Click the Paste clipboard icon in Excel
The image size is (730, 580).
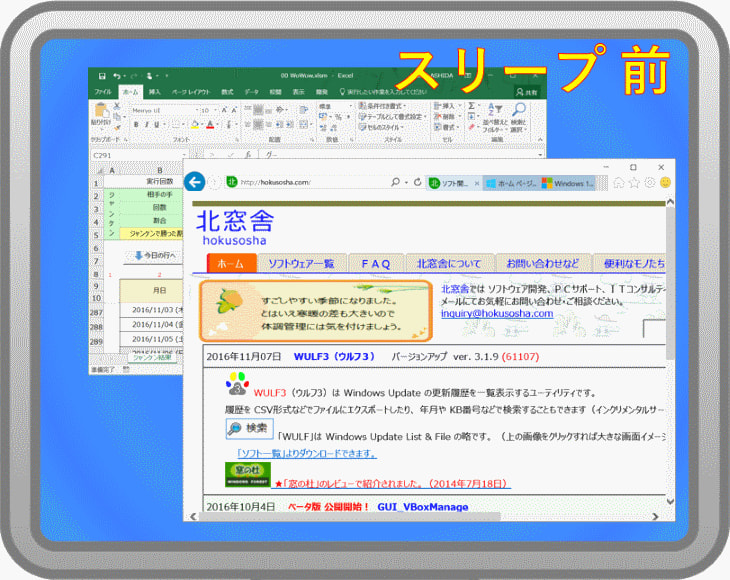pos(101,111)
